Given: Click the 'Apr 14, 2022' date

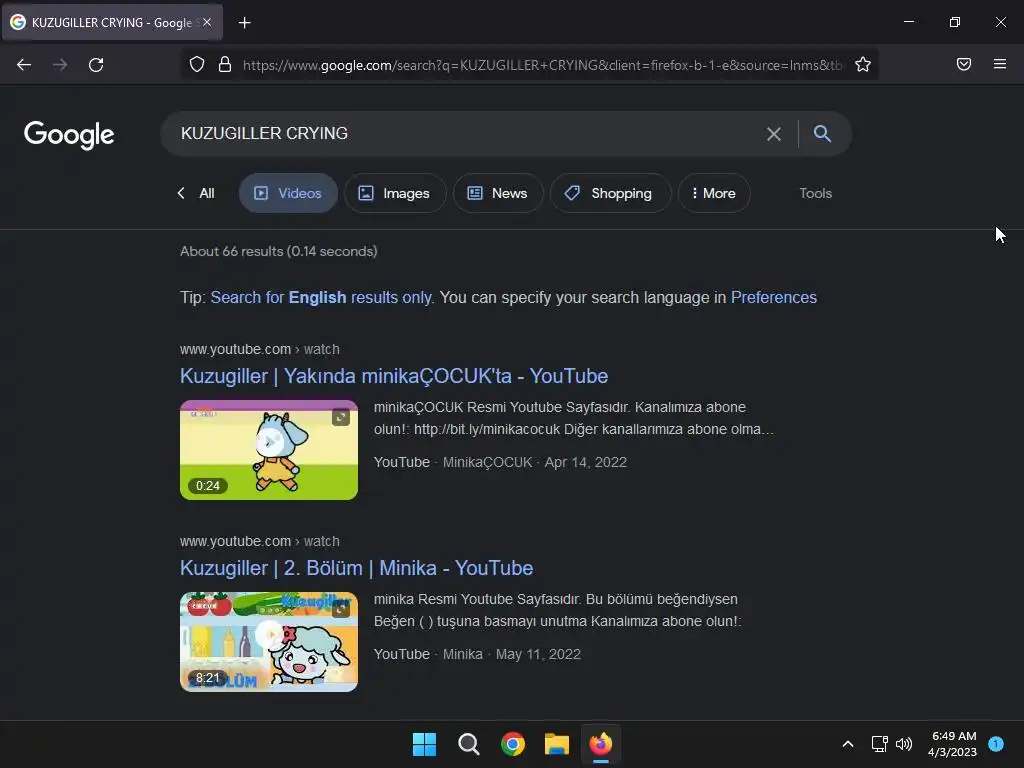Looking at the screenshot, I should [x=586, y=462].
